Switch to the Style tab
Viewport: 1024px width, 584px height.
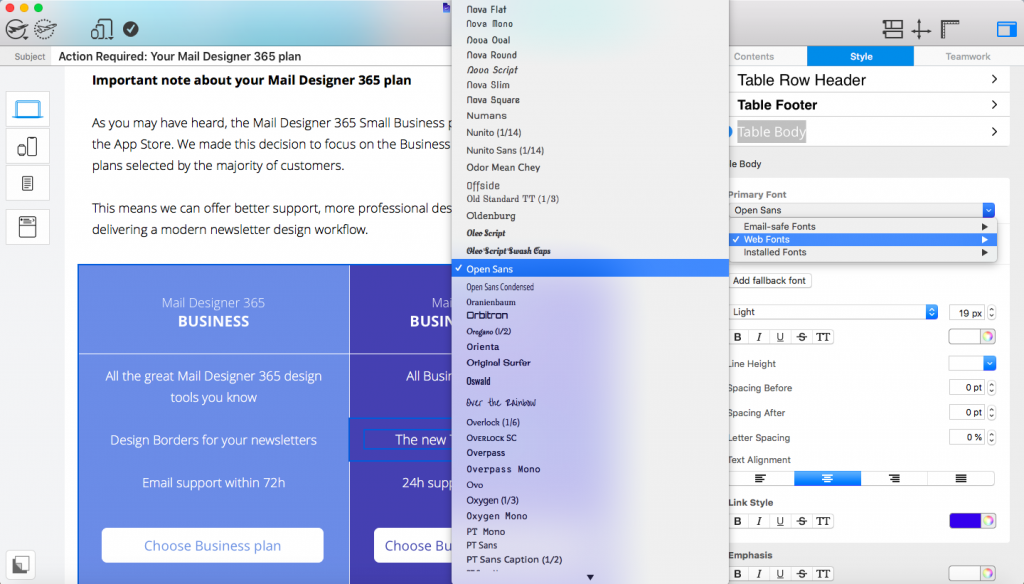(x=861, y=57)
